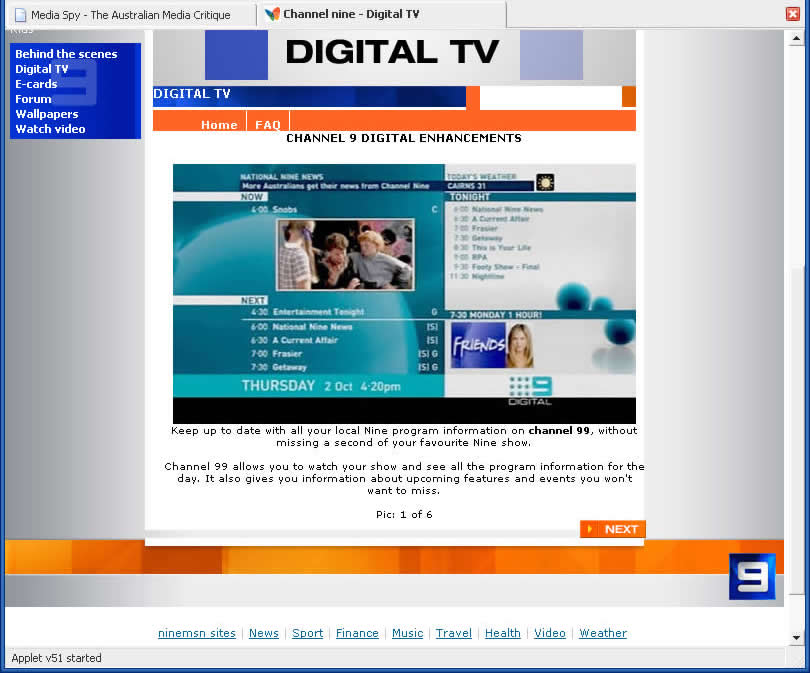Screen dimensions: 810x673
Task: Open the FAQ tab
Action: point(268,125)
